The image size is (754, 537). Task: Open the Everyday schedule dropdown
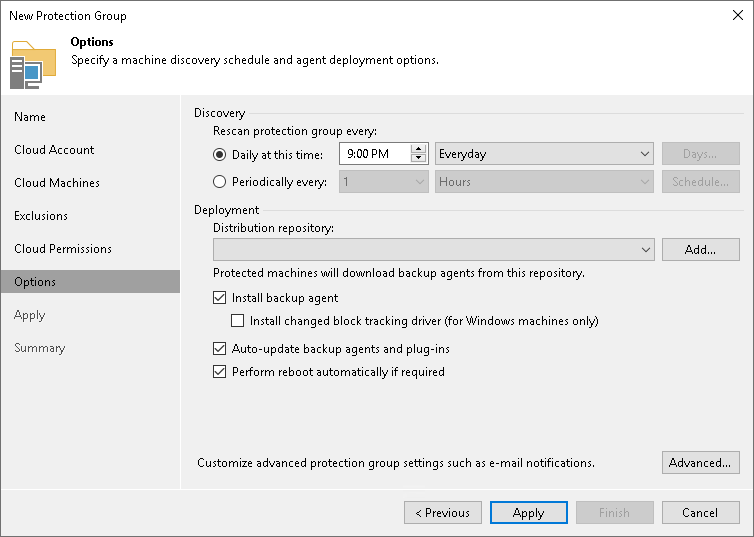point(544,154)
